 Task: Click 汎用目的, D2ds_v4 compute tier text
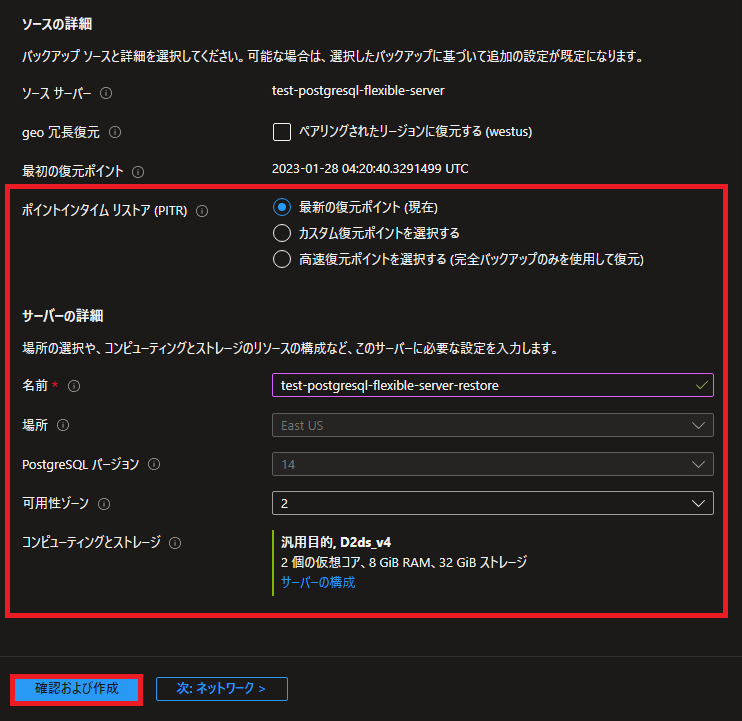point(336,542)
